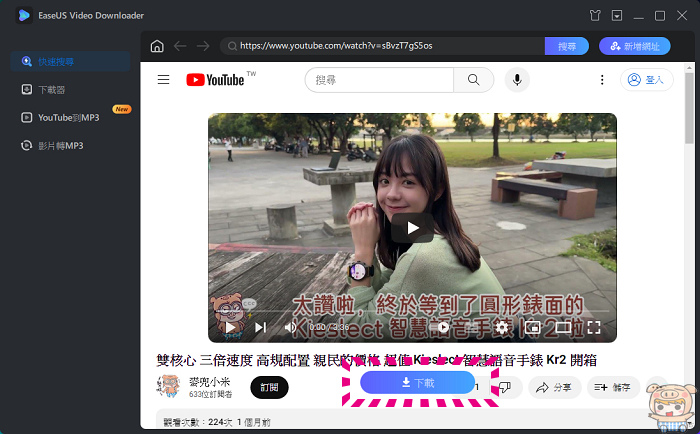Open YouTube three-dot settings menu

point(602,80)
